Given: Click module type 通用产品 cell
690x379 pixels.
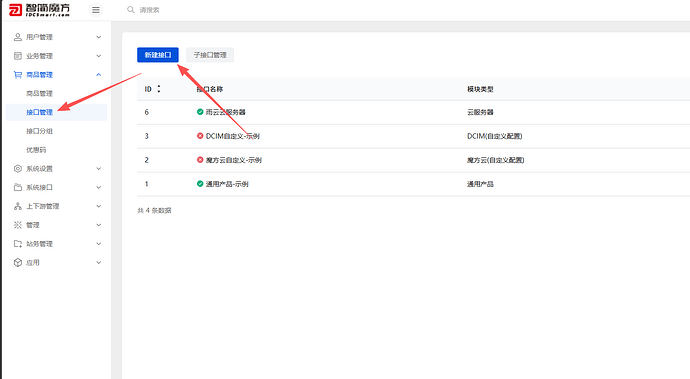Looking at the screenshot, I should (480, 184).
